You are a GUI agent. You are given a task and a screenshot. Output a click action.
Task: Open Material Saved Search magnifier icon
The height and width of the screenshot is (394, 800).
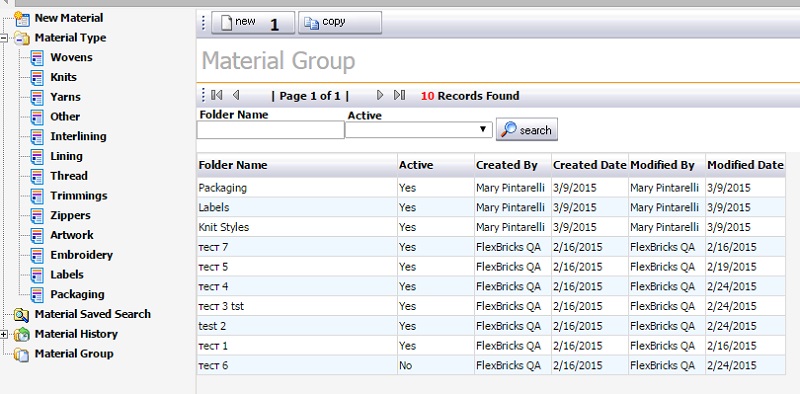[x=21, y=315]
